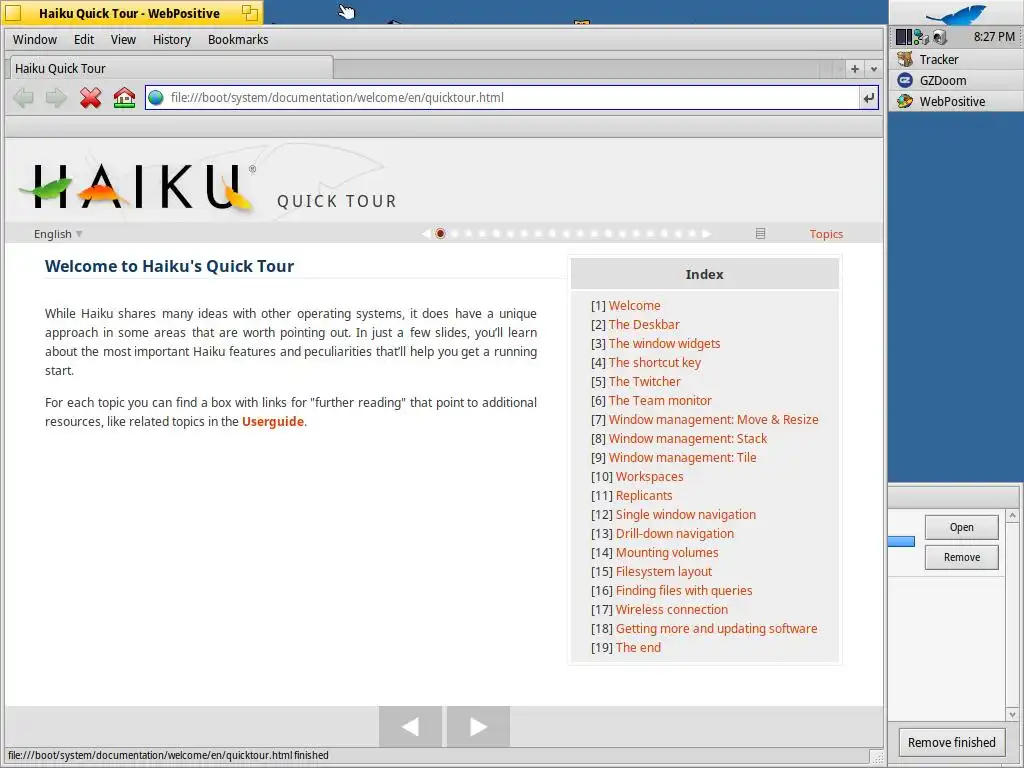The image size is (1024, 768).
Task: Open the Replicants index link
Action: 644,496
